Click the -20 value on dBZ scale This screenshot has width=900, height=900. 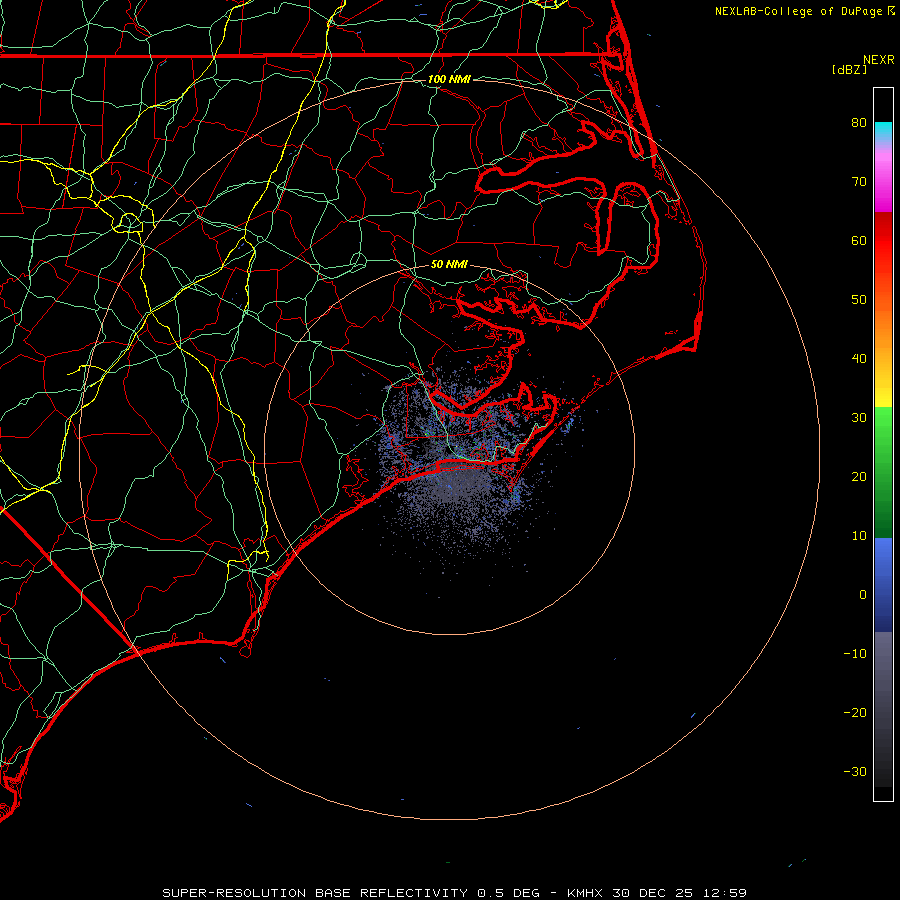click(x=855, y=713)
